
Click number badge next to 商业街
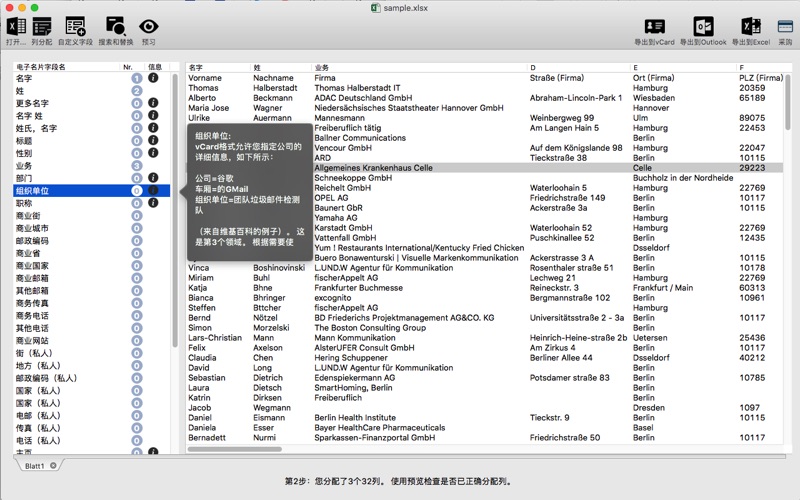[x=137, y=216]
